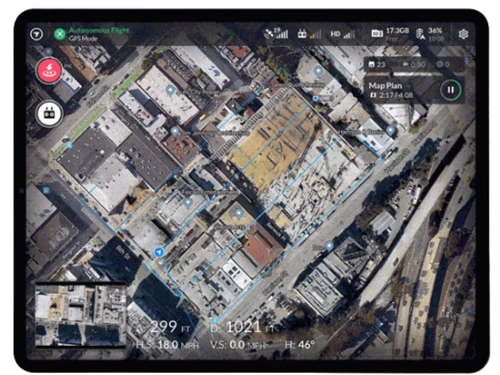Select the "17.3GB" free storage value

(x=397, y=31)
